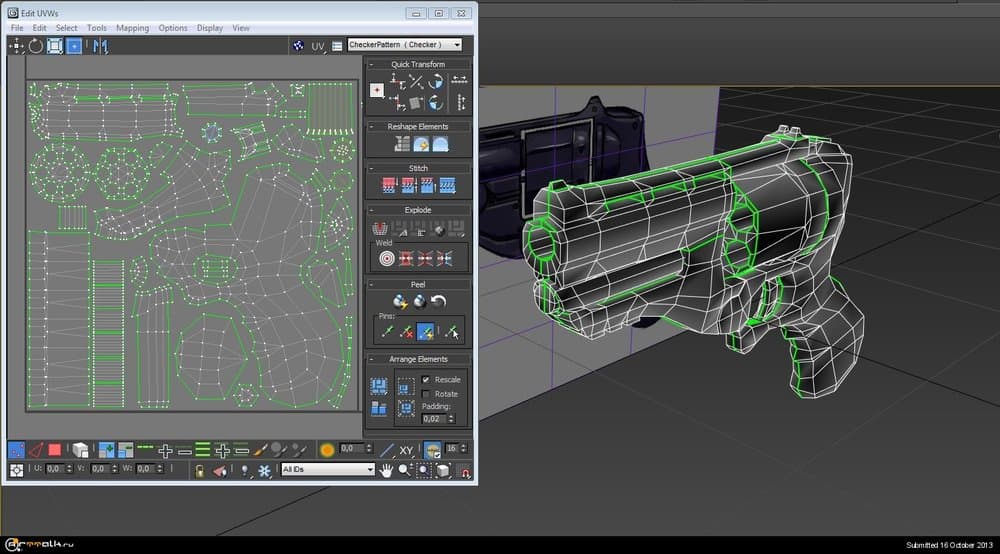Activate the Freeform Mode tool
1000x554 pixels.
pyautogui.click(x=74, y=46)
